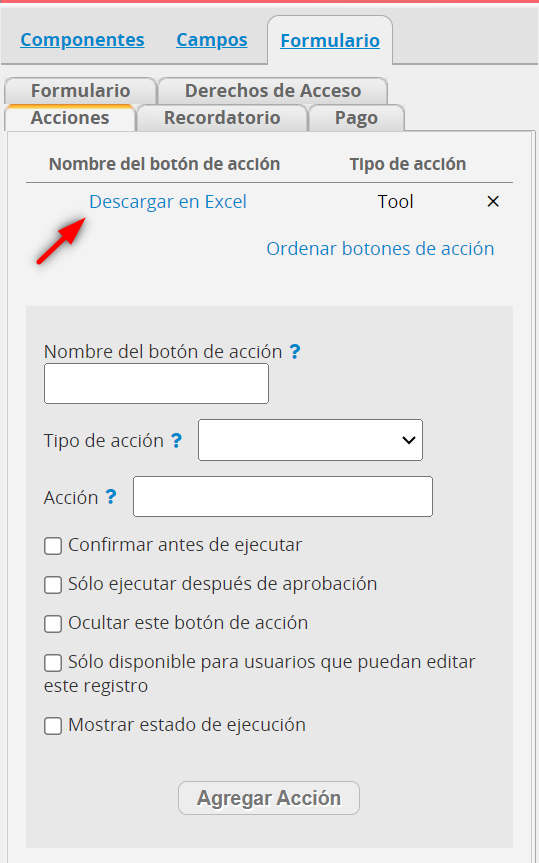The image size is (539, 863).
Task: Click the Agregar Acción button
Action: click(x=269, y=798)
